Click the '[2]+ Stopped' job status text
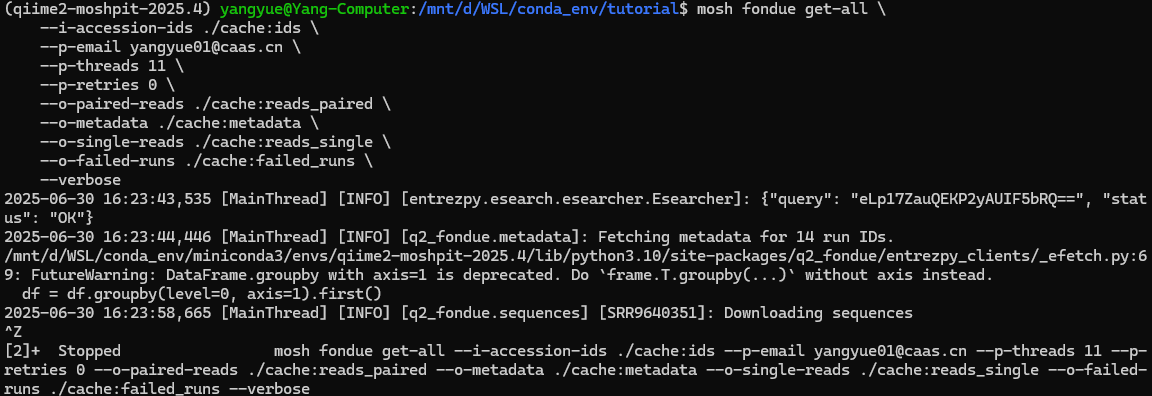Screen dimensions: 1152x396 coord(62,350)
